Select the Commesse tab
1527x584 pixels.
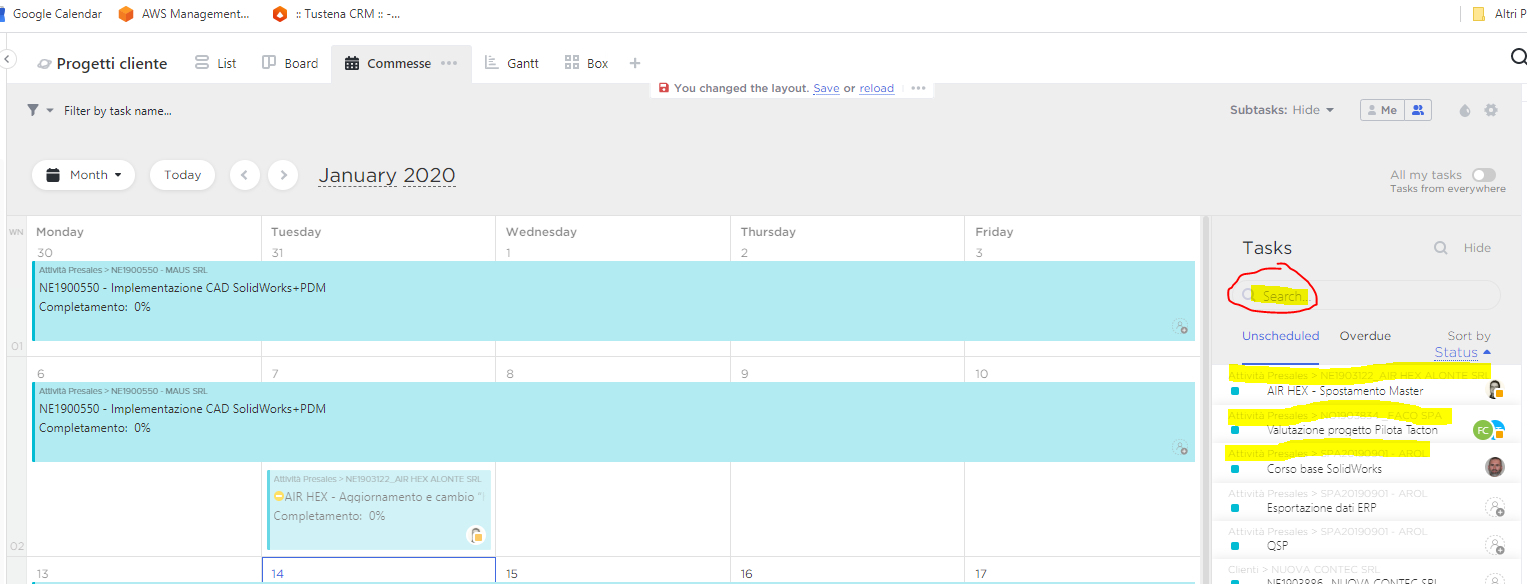click(x=399, y=63)
